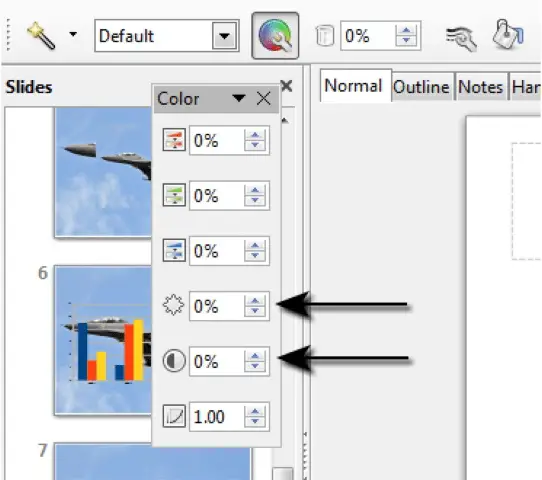Click the Transparency icon in toolbar

point(325,35)
